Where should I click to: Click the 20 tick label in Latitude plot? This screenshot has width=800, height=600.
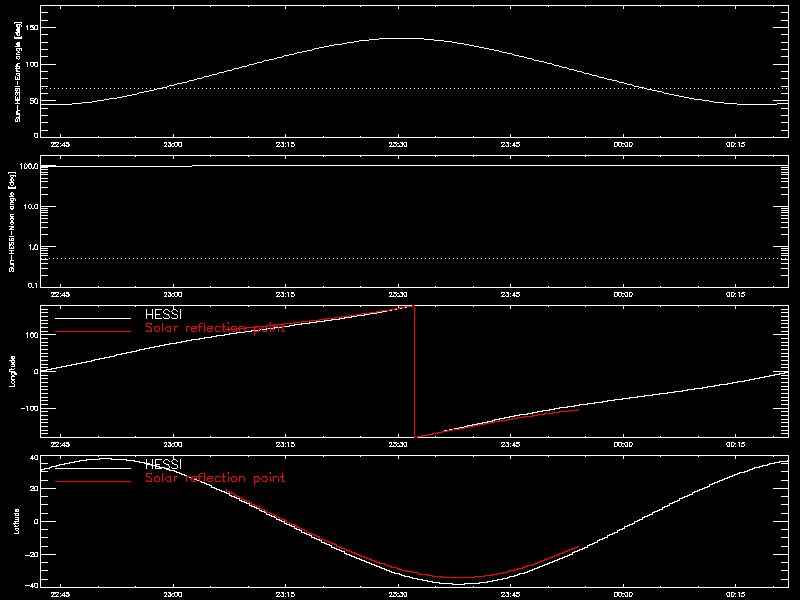coord(34,489)
